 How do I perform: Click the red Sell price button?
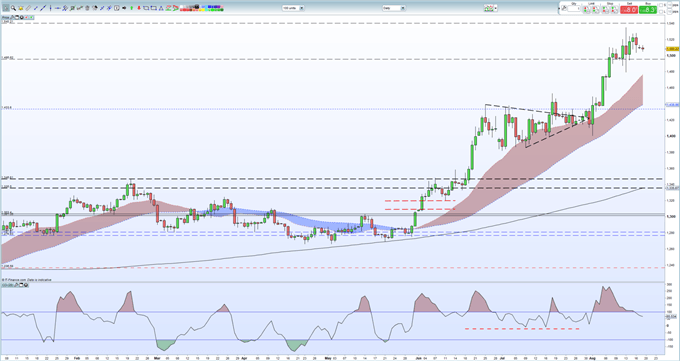(x=629, y=10)
